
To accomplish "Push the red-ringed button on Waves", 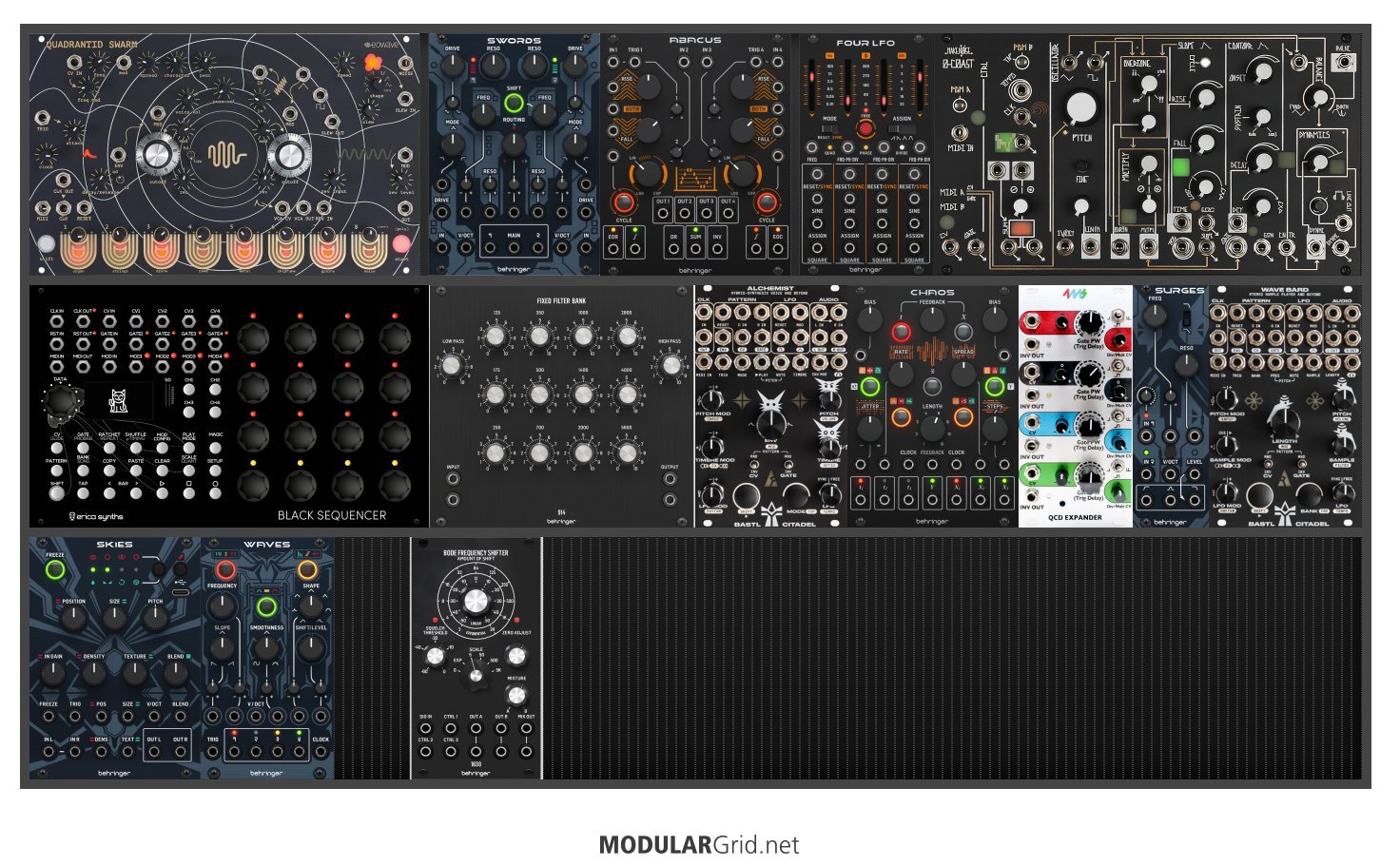I will coord(225,569).
